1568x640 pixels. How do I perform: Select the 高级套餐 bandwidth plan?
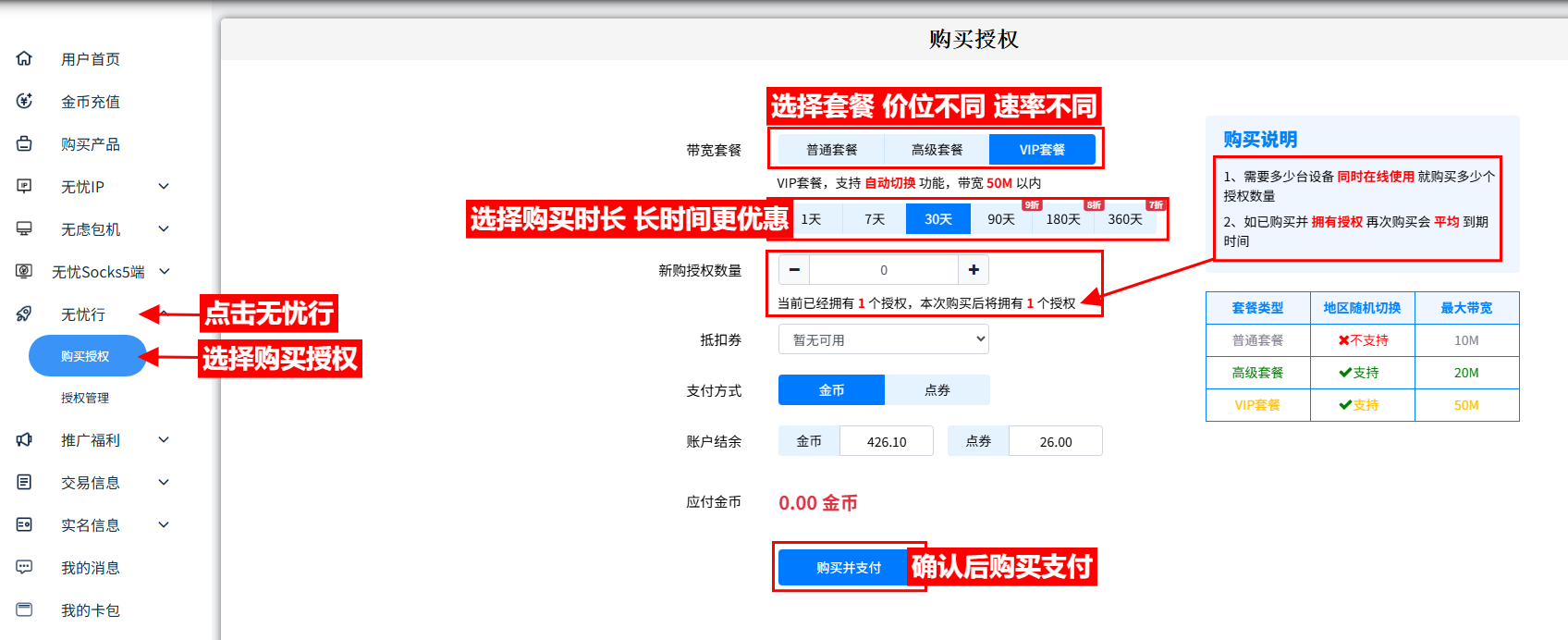point(937,150)
